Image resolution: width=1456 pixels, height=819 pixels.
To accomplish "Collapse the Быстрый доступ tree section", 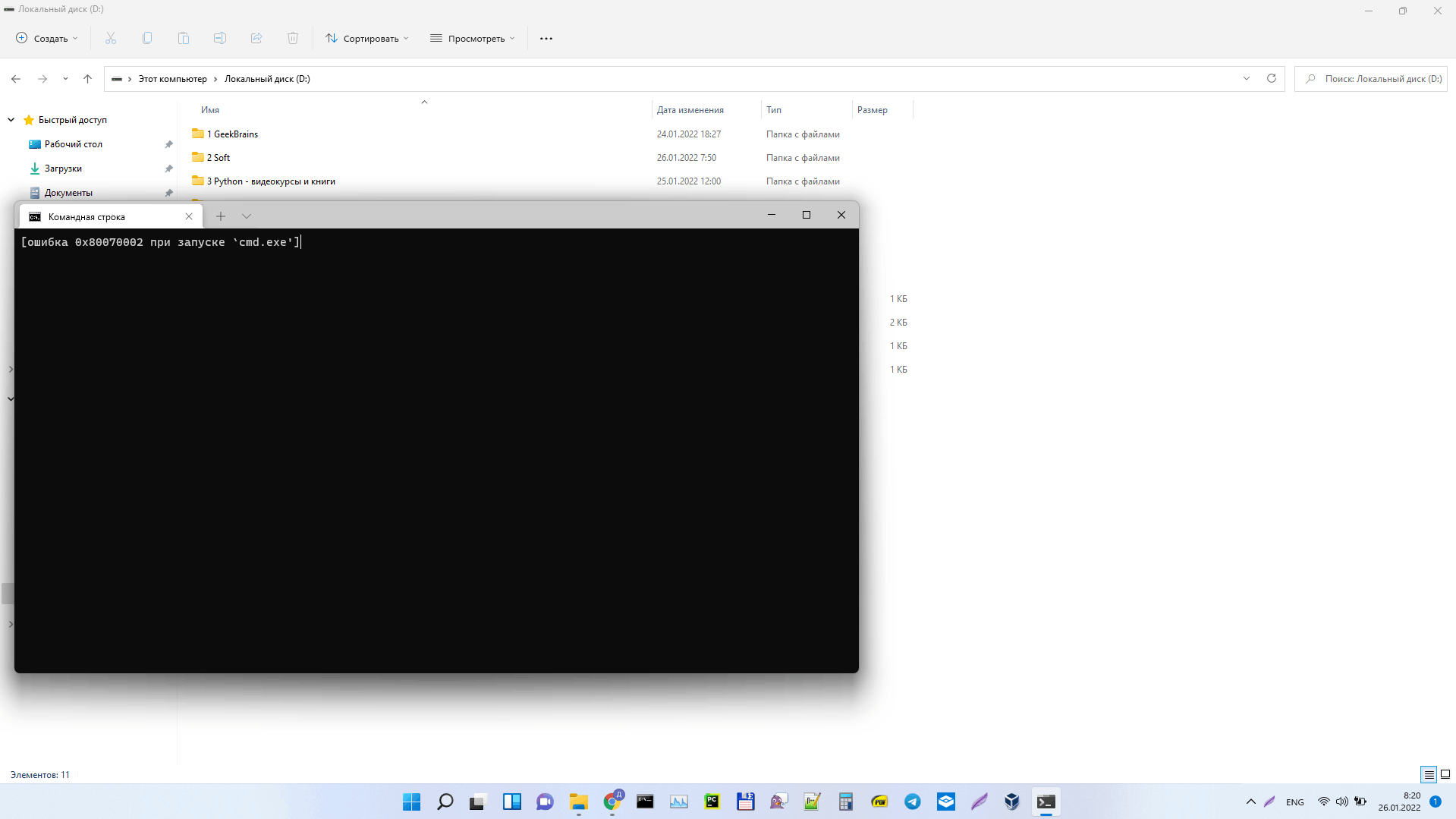I will (x=11, y=120).
